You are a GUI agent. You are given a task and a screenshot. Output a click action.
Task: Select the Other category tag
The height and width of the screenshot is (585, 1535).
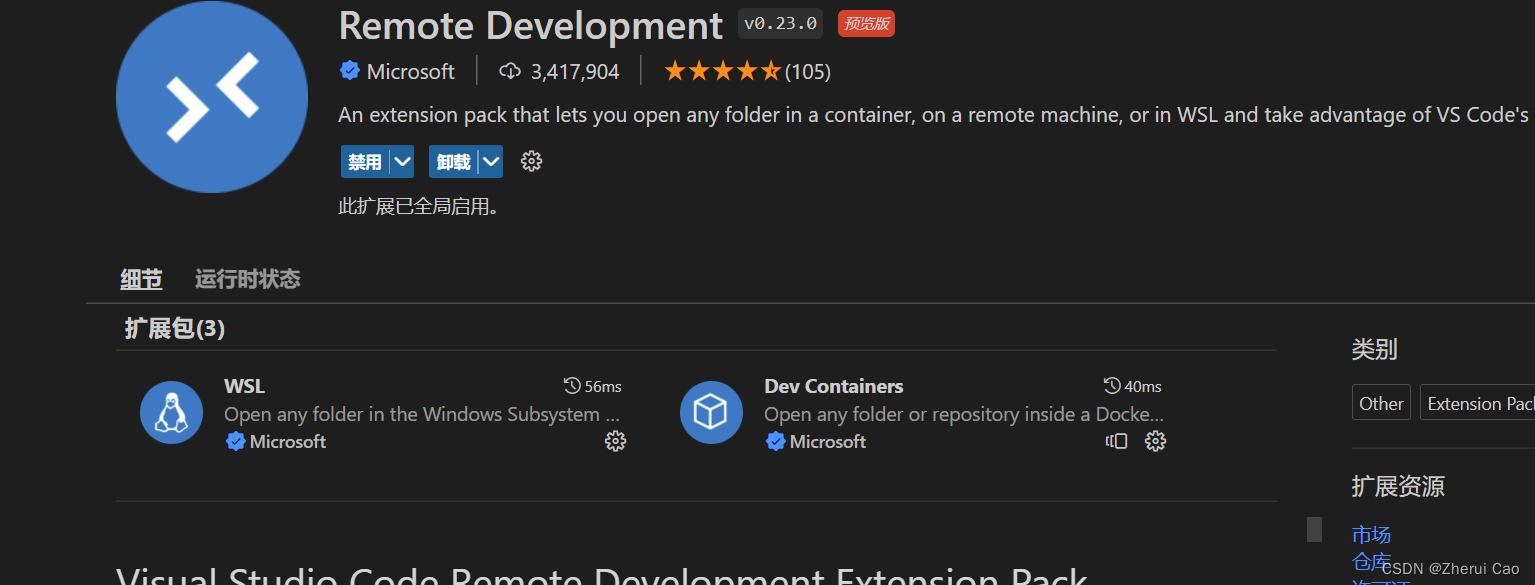tap(1381, 403)
